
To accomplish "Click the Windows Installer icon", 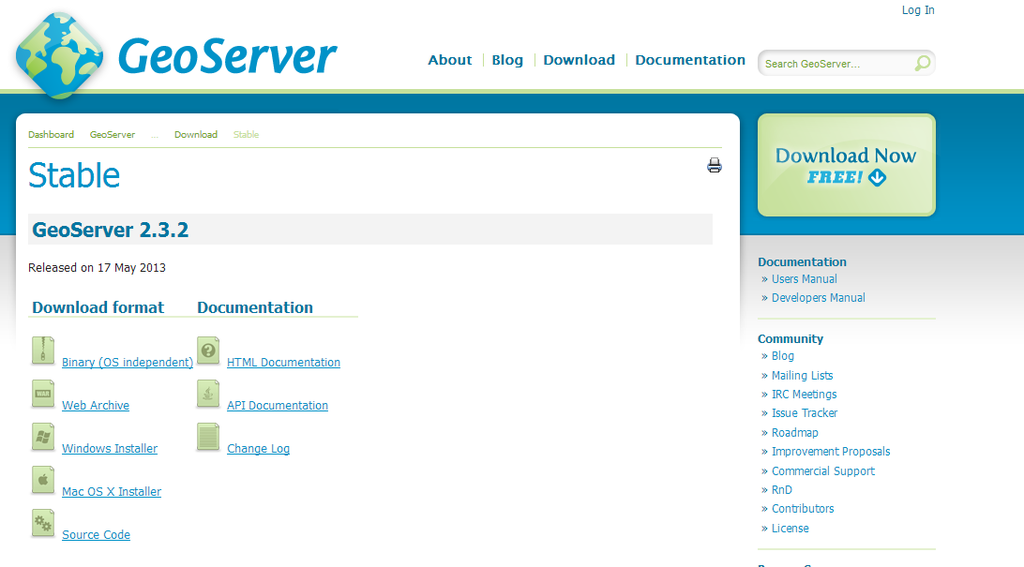I will (43, 437).
